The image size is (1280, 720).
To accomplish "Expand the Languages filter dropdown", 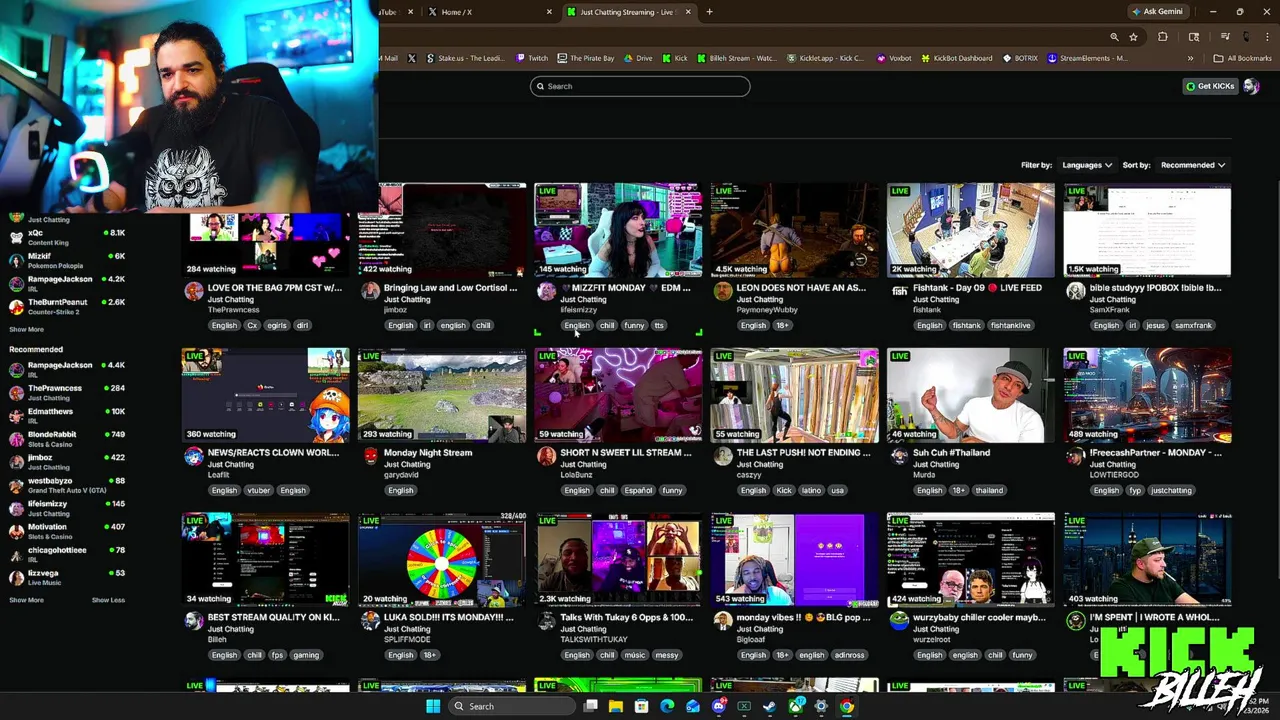I will [1087, 165].
